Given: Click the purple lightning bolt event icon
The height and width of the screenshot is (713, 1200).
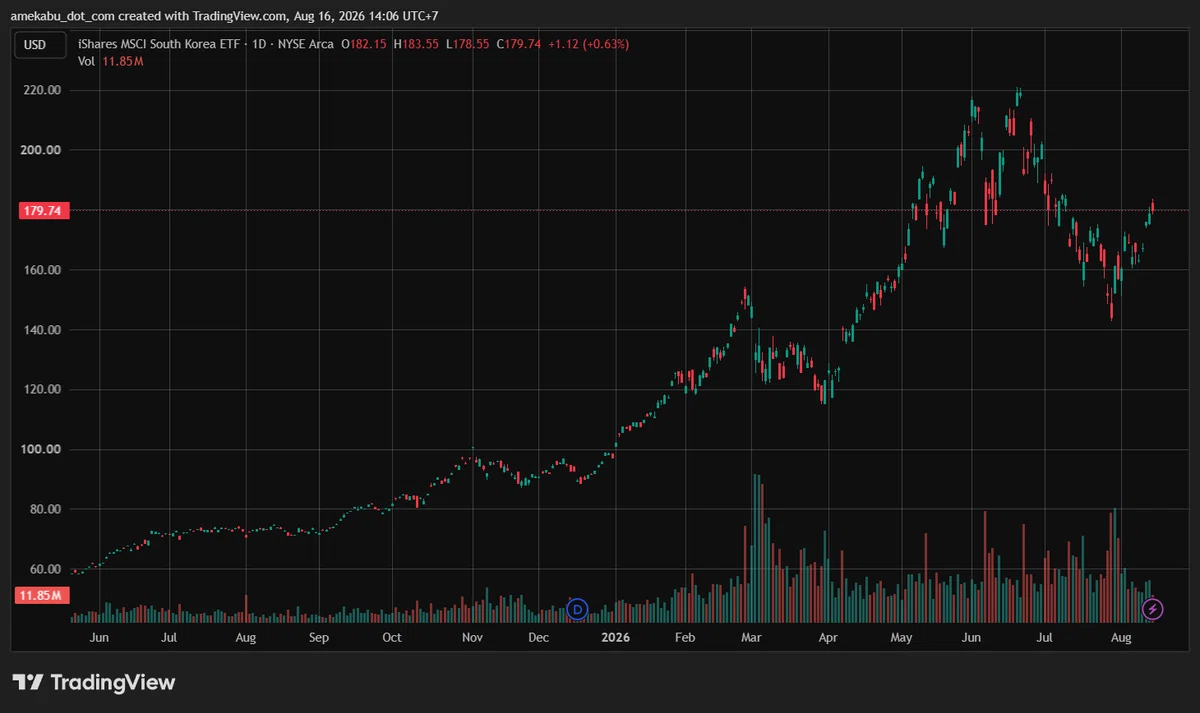Looking at the screenshot, I should point(1152,608).
